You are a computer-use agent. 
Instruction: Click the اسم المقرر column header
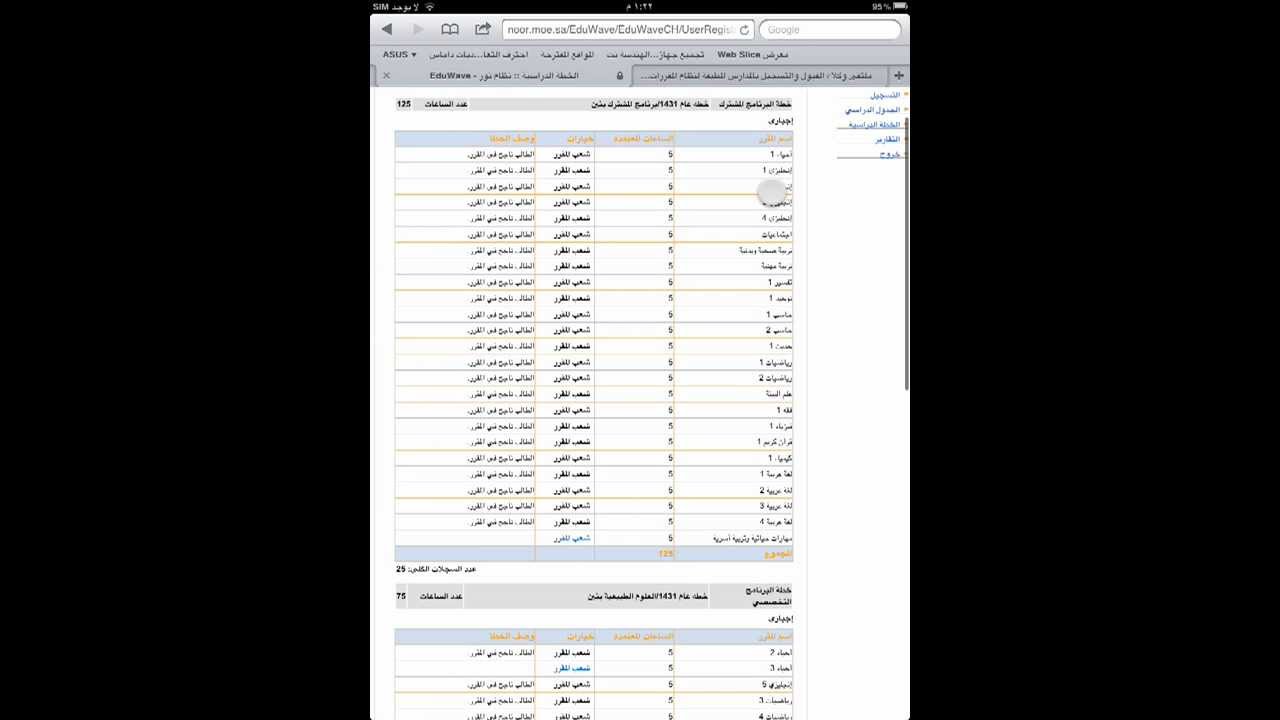775,139
